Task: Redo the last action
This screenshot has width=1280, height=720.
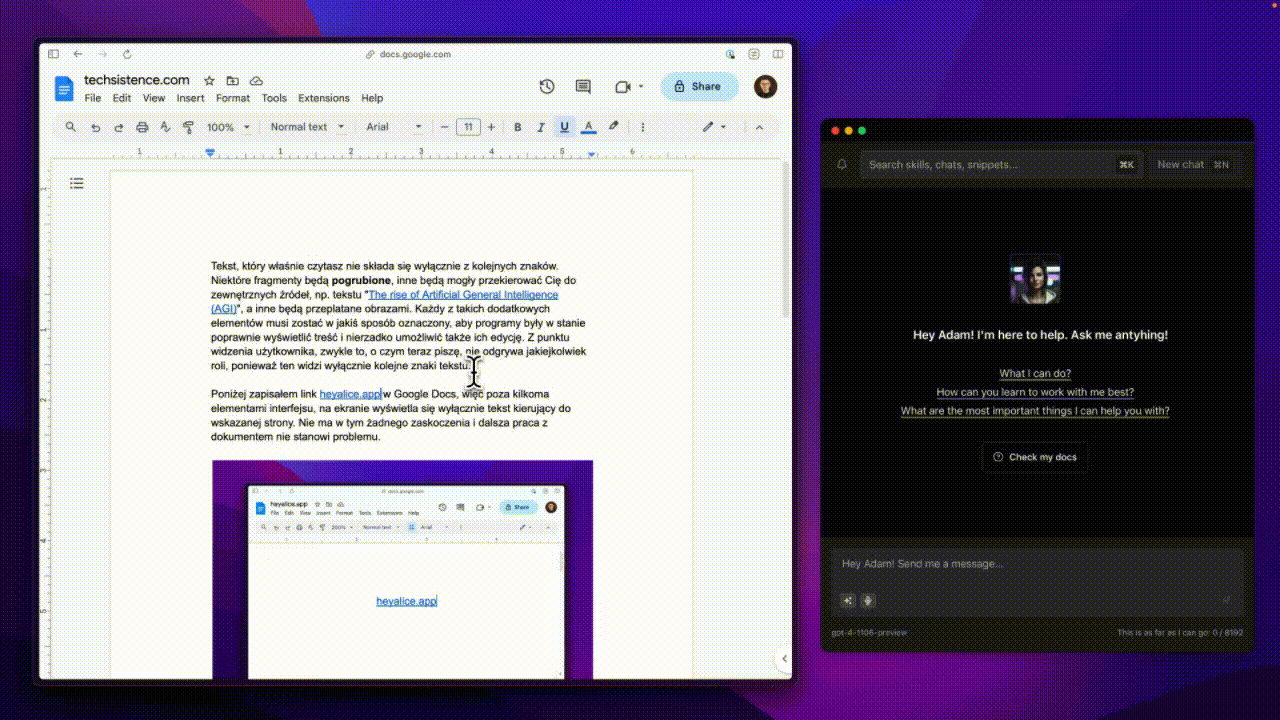Action: pos(118,127)
